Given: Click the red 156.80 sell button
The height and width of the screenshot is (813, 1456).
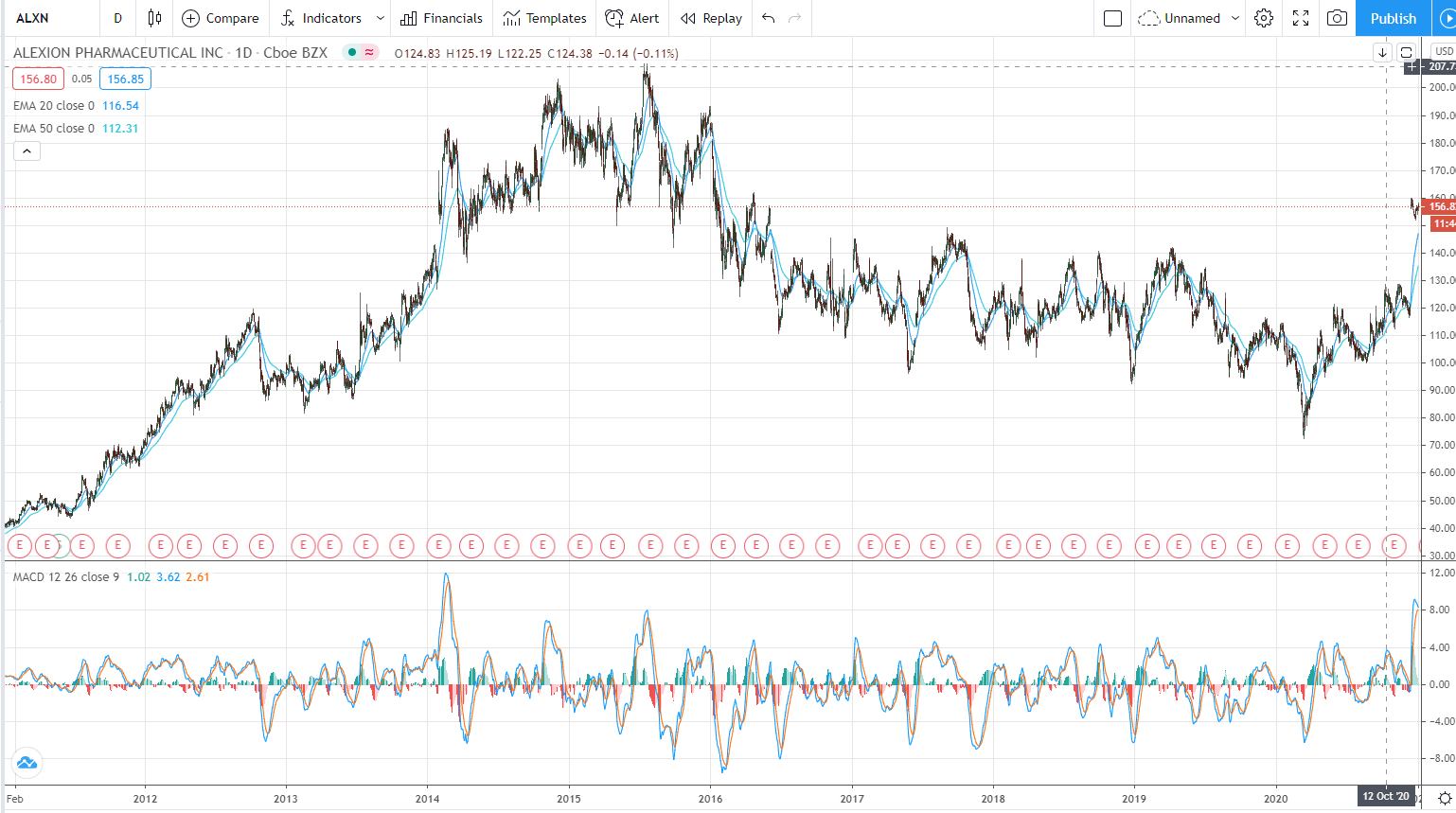Looking at the screenshot, I should click(x=38, y=80).
